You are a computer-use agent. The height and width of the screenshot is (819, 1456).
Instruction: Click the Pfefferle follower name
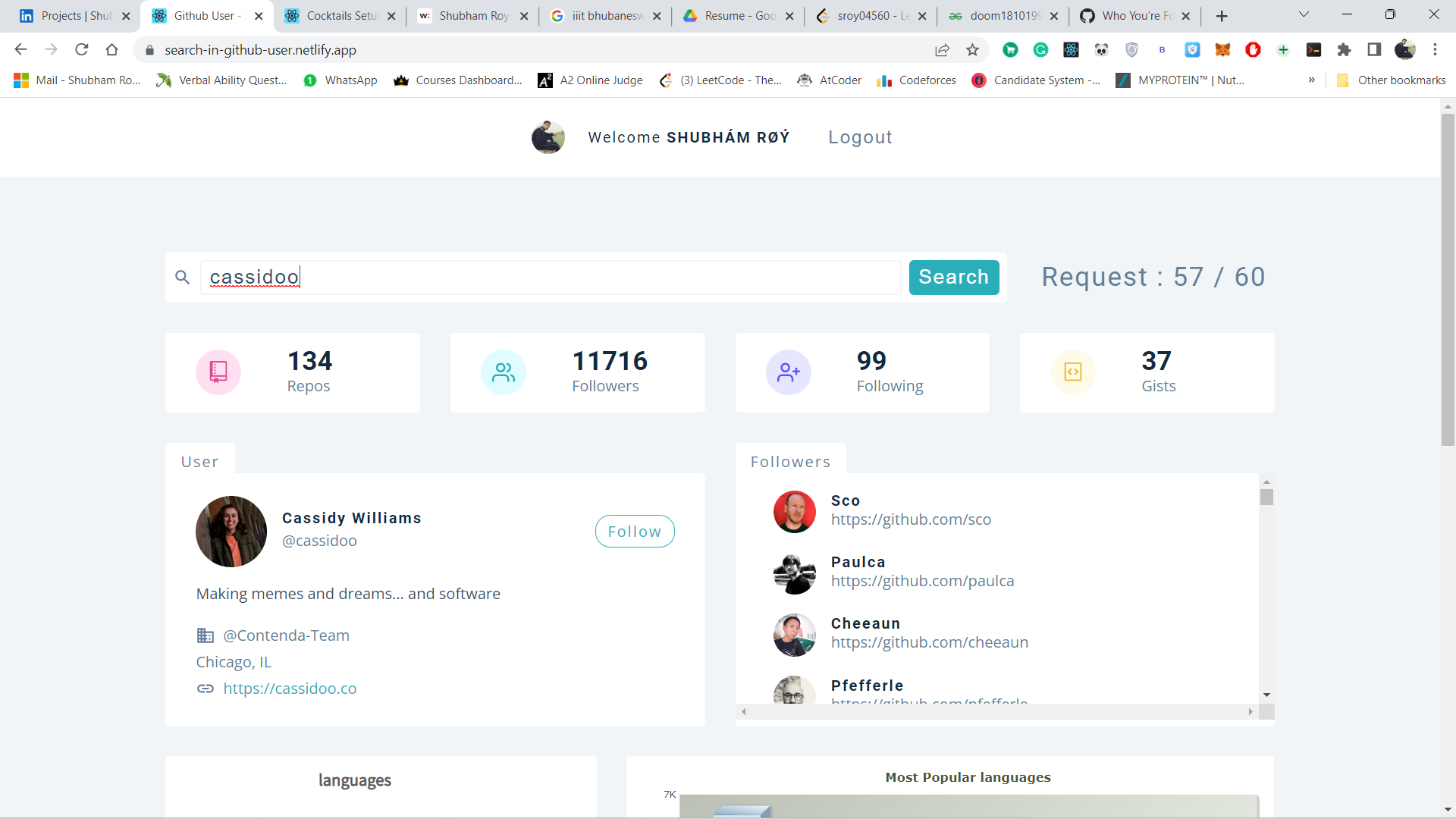click(868, 686)
